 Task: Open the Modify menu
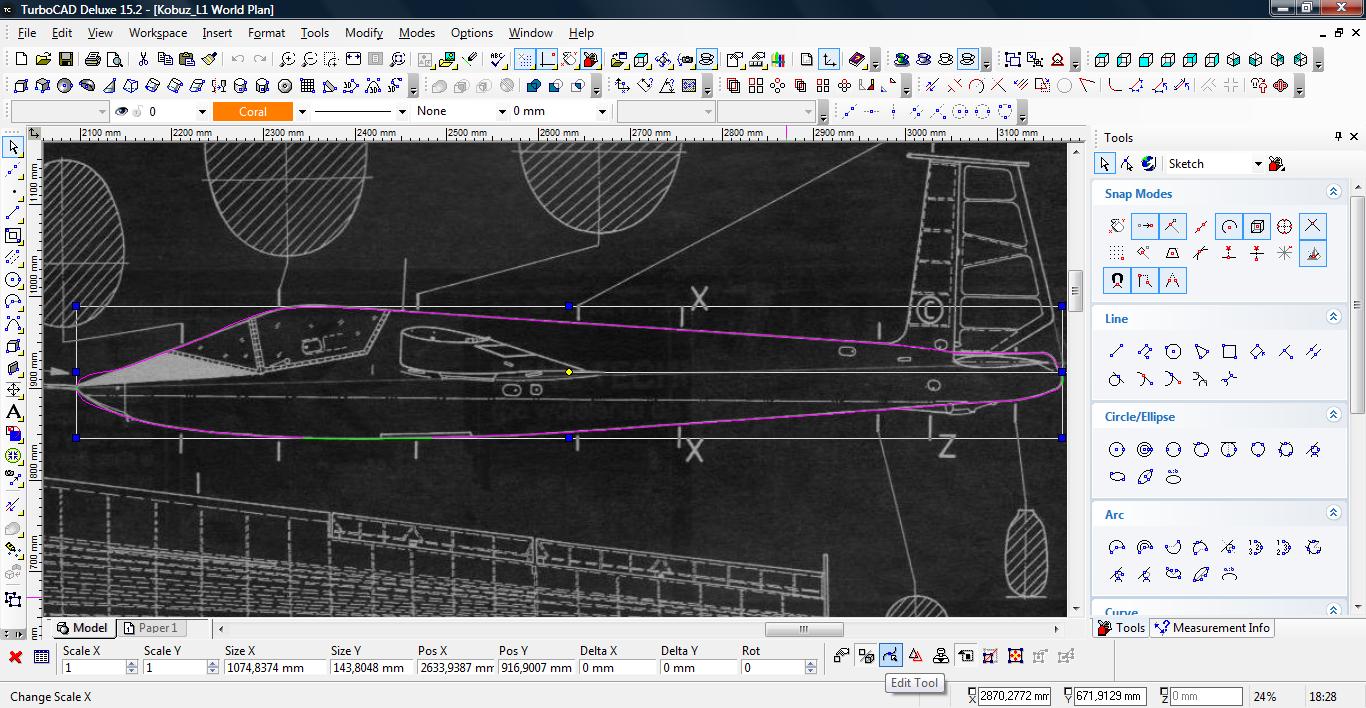[364, 32]
